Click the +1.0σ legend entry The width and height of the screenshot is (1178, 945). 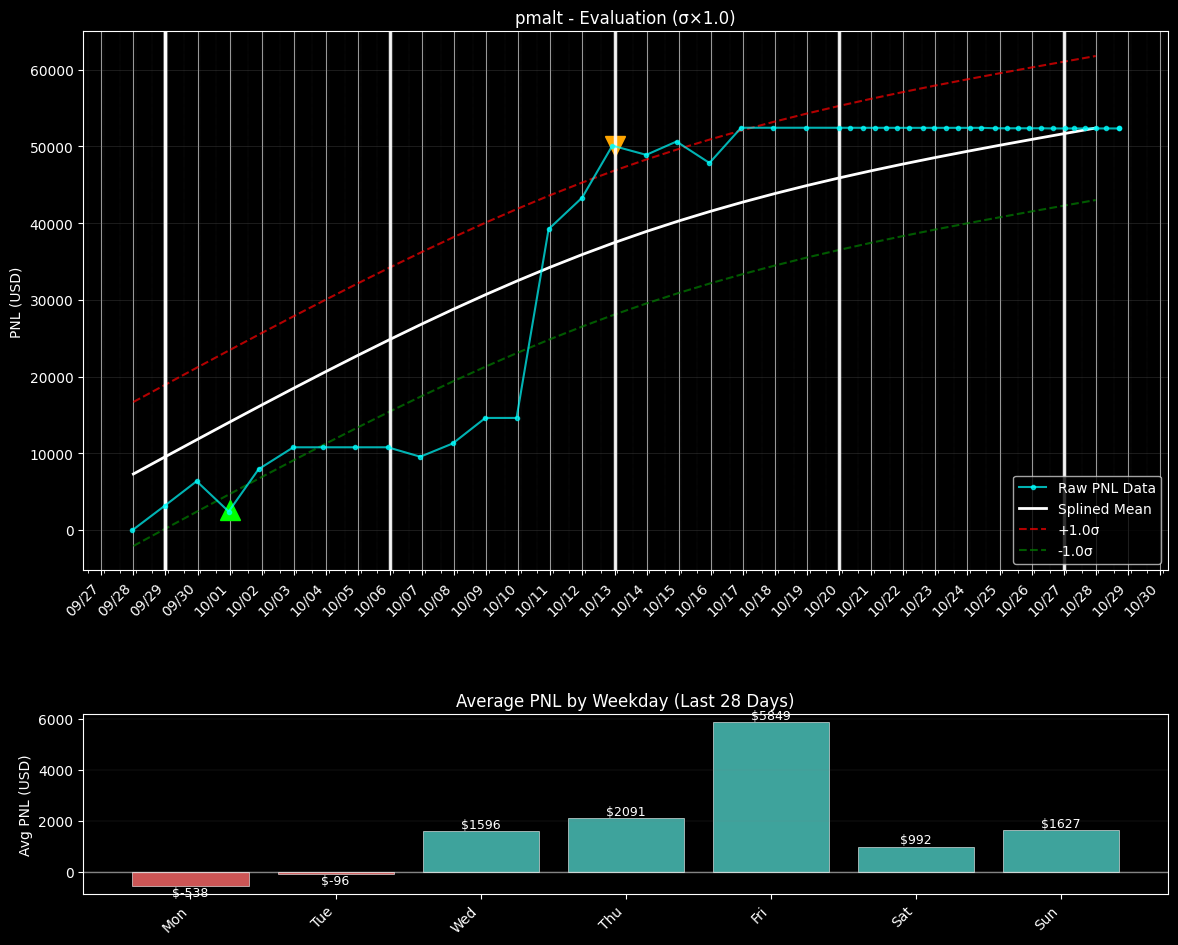click(1078, 530)
